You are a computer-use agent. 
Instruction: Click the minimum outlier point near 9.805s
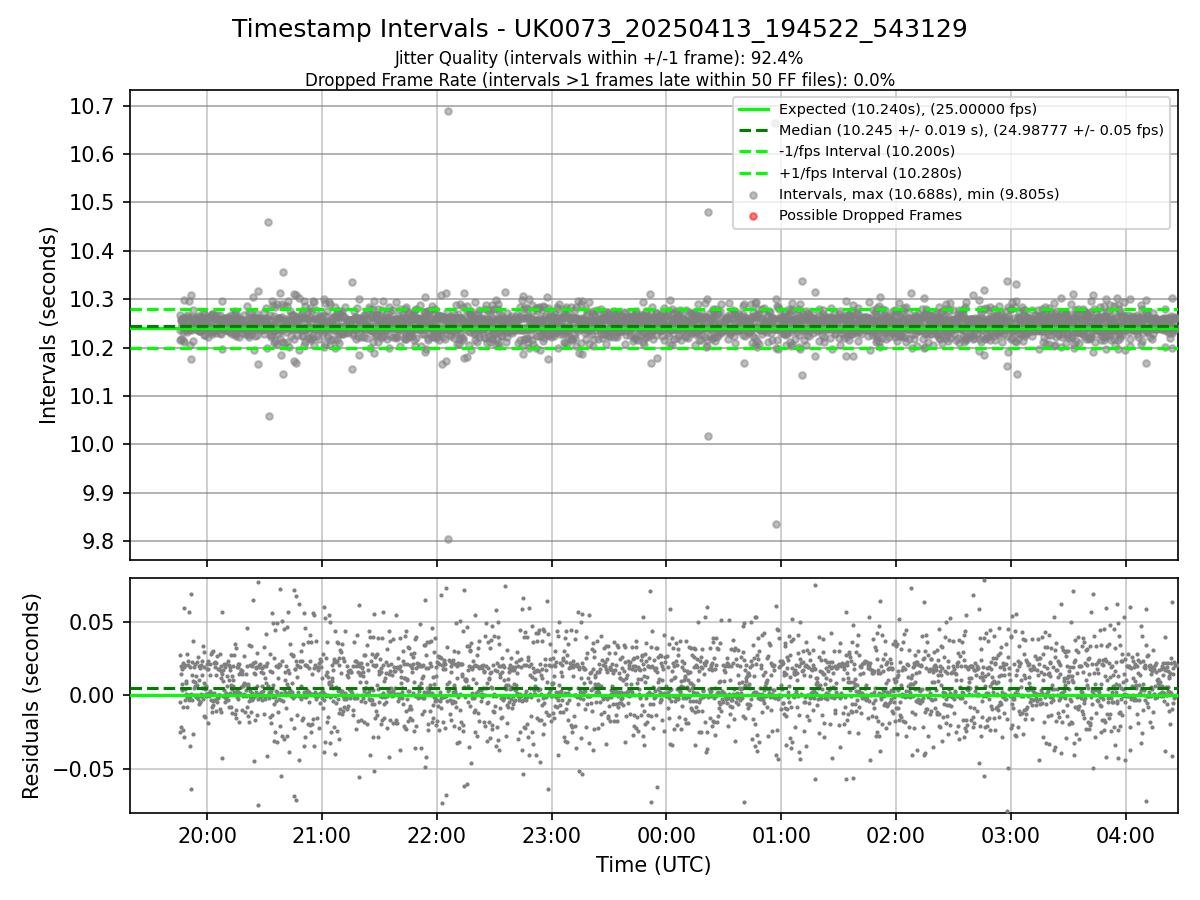(x=448, y=539)
